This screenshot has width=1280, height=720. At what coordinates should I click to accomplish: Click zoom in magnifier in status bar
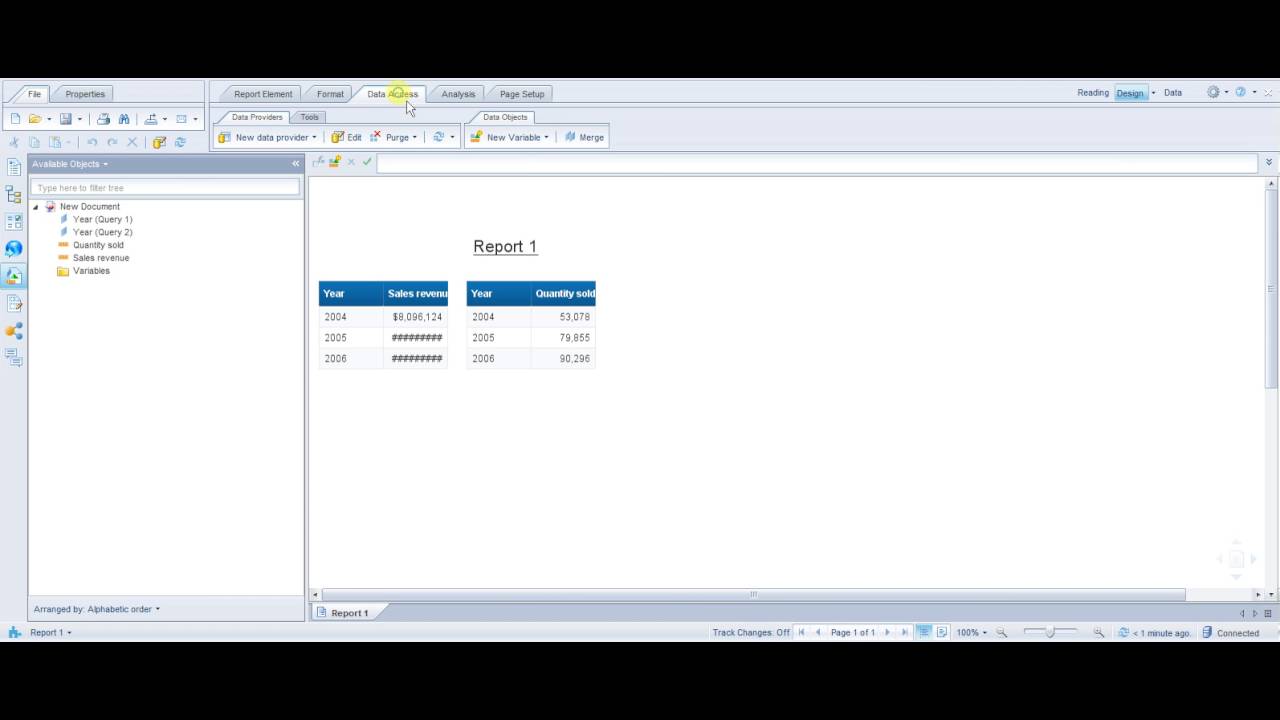click(1098, 632)
